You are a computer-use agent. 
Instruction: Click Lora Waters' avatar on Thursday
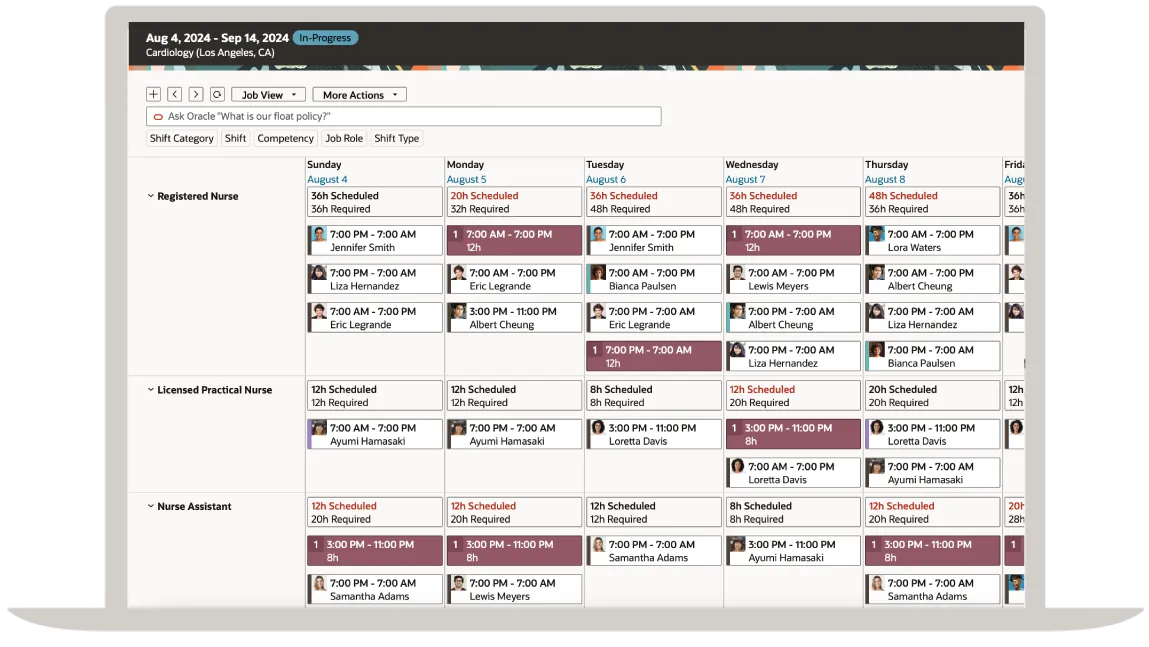[x=876, y=234]
